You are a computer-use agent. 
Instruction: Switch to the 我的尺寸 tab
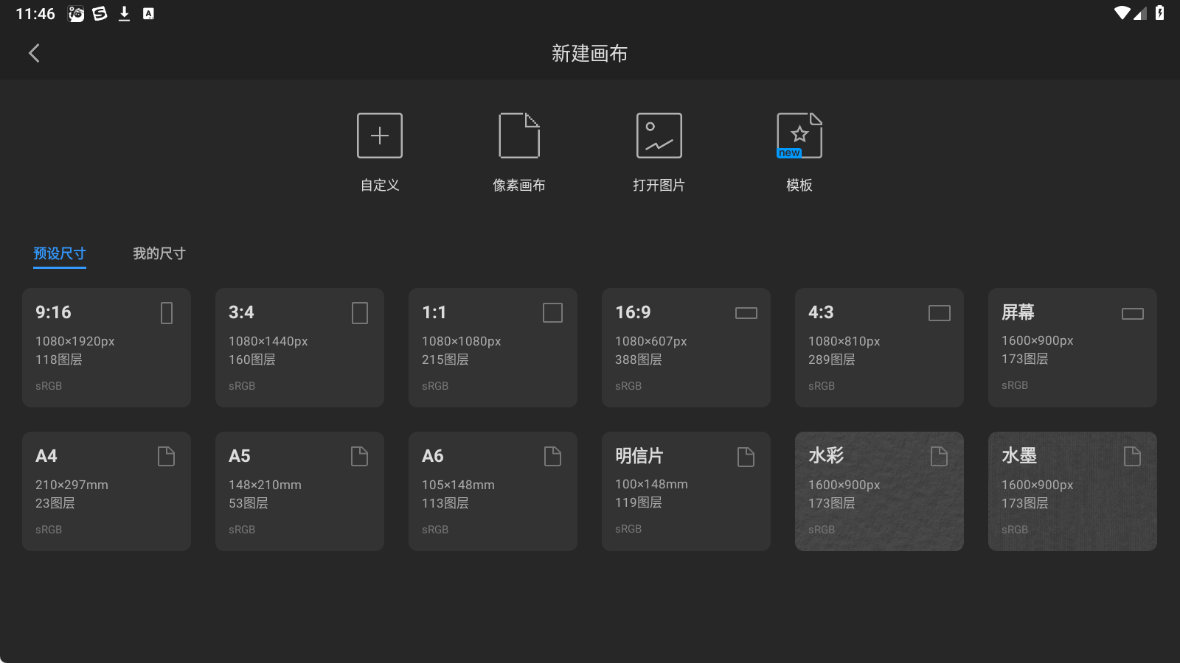point(157,253)
